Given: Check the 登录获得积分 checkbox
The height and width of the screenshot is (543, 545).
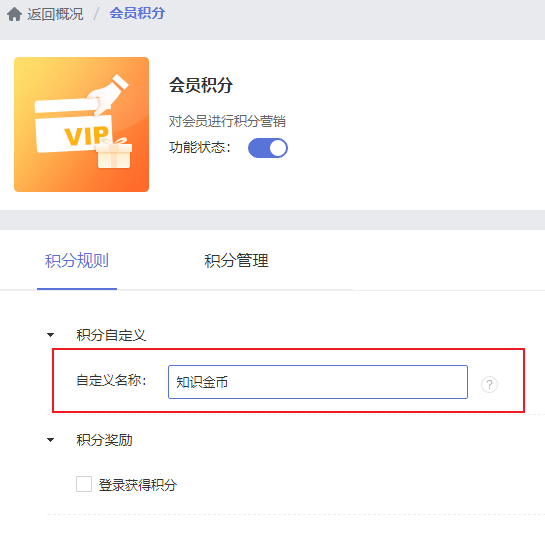Looking at the screenshot, I should [84, 484].
